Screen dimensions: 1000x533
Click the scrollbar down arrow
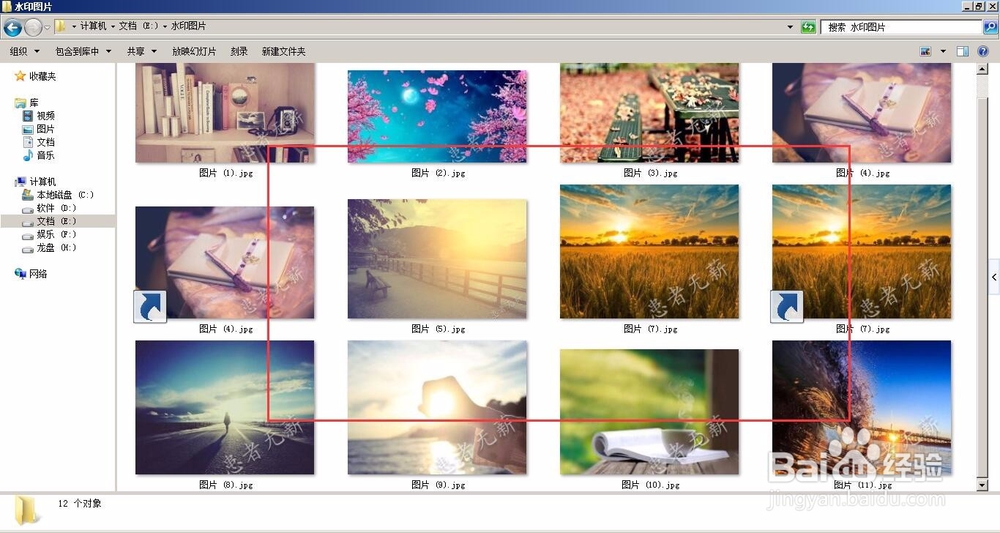[x=983, y=485]
